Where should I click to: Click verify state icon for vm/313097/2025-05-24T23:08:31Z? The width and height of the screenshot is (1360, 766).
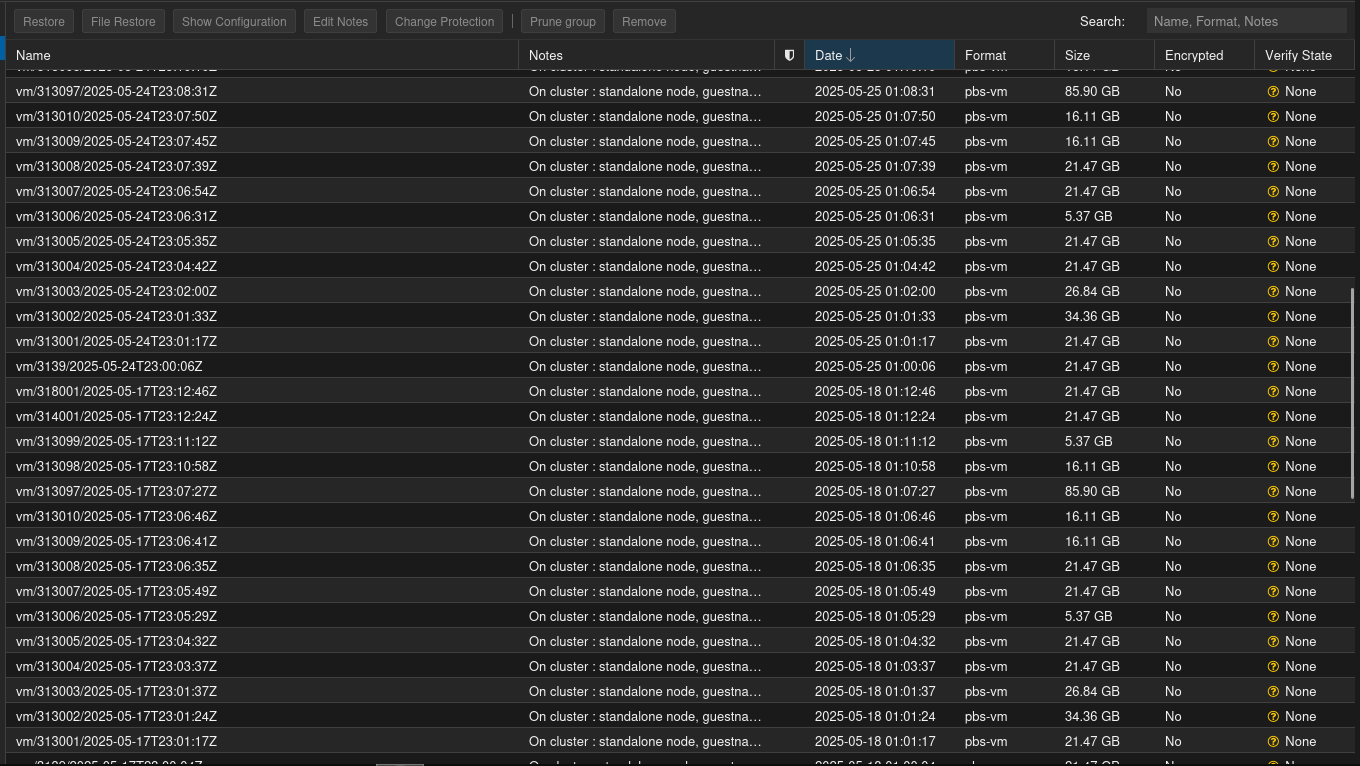[x=1273, y=92]
